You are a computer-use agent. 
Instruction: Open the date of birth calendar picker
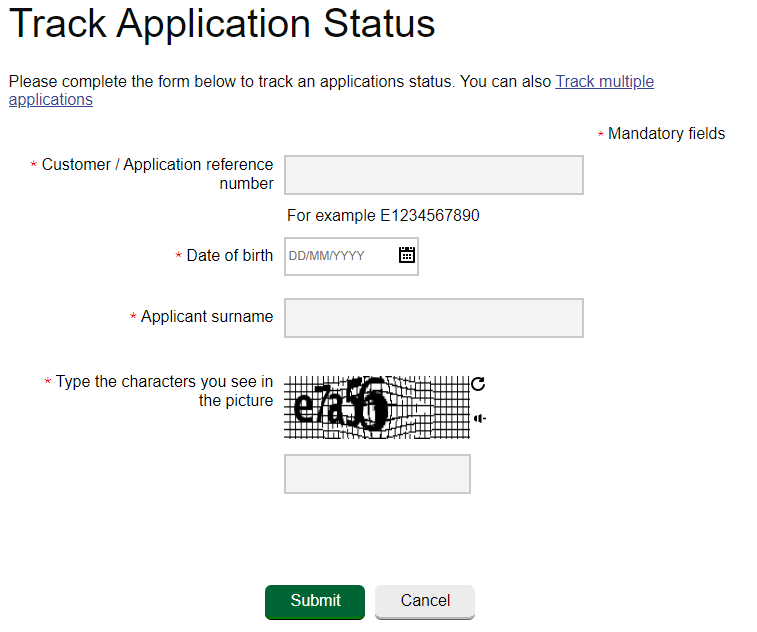click(x=407, y=255)
